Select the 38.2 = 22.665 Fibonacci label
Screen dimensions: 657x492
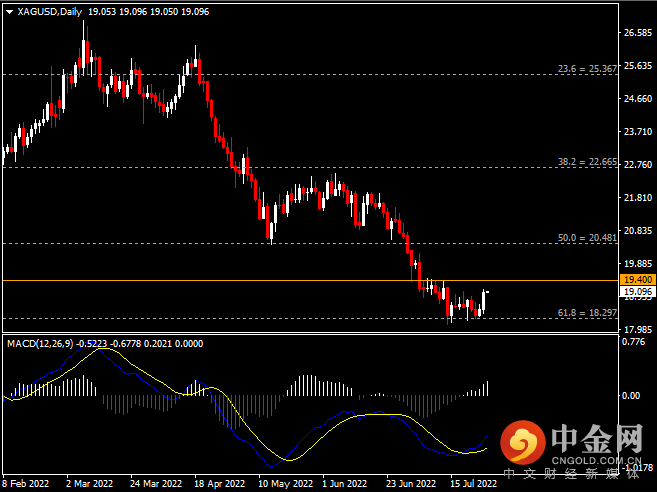click(x=587, y=162)
